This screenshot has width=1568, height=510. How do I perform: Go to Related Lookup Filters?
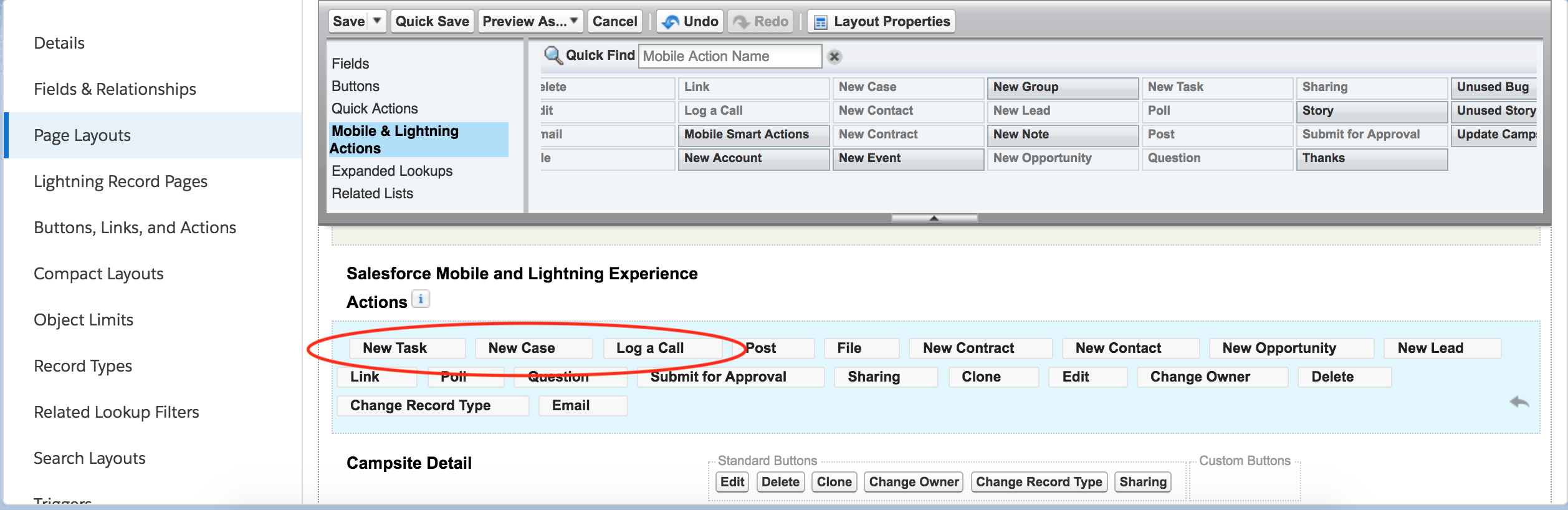117,412
